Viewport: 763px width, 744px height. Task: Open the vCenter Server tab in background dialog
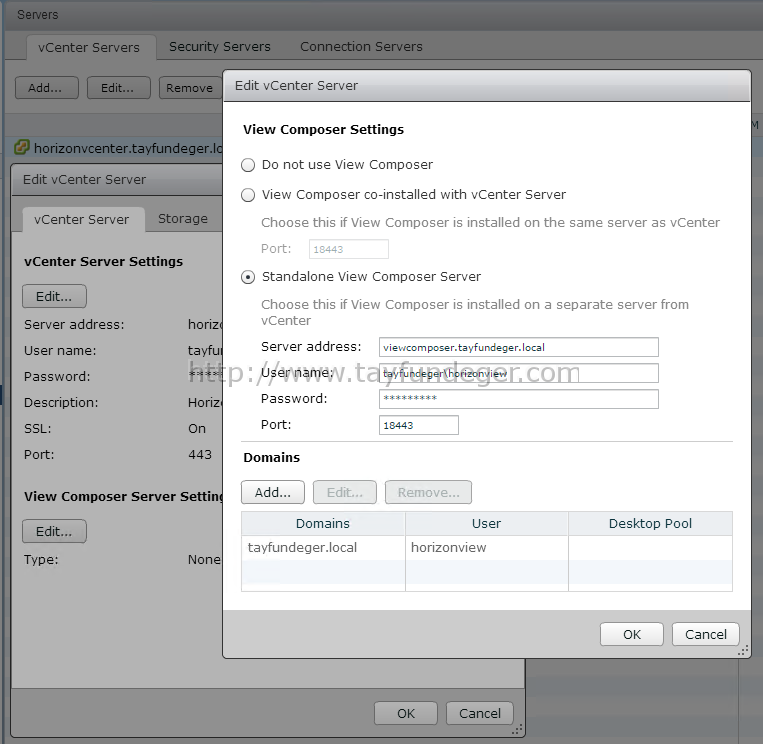pos(82,219)
